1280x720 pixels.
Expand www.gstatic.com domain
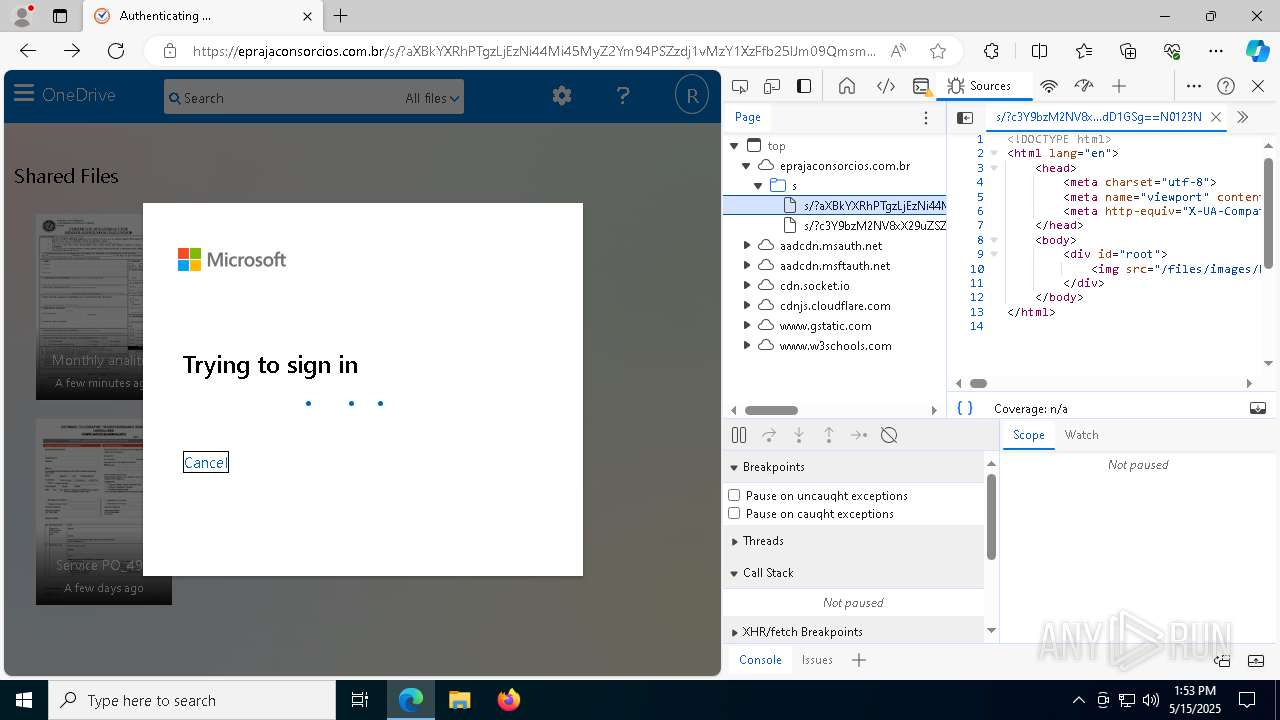coord(746,326)
